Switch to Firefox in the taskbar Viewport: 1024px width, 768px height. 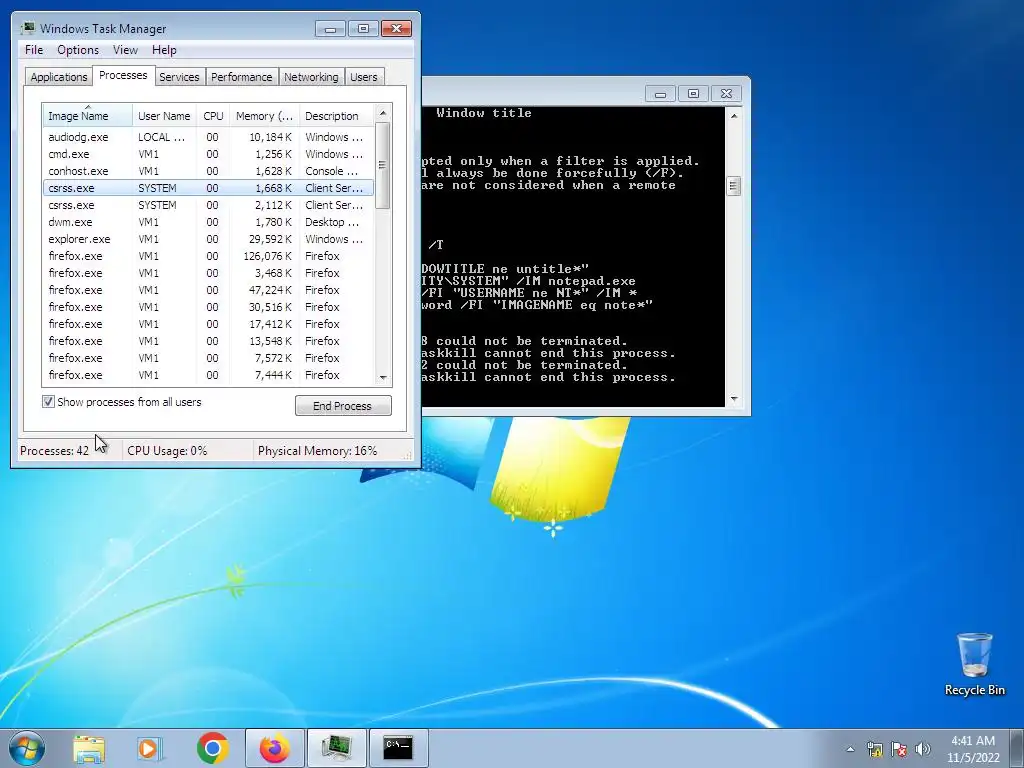(275, 748)
